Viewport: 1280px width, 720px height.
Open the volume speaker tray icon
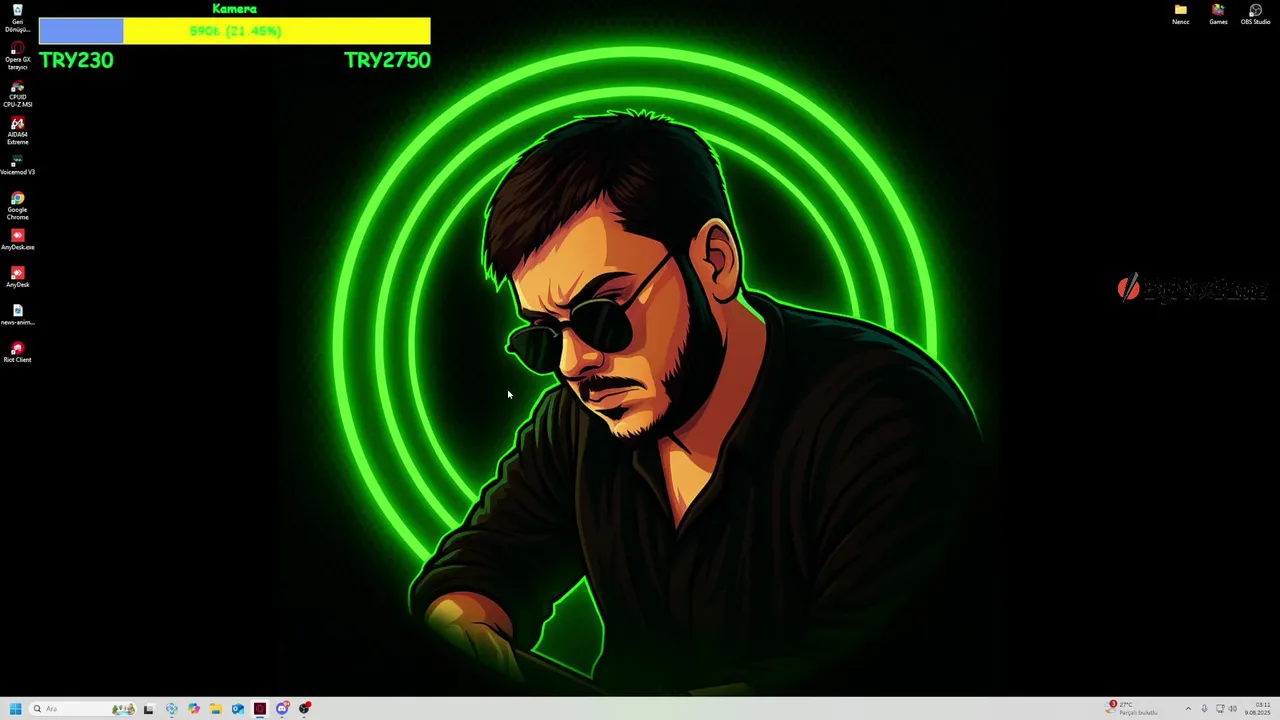1232,709
